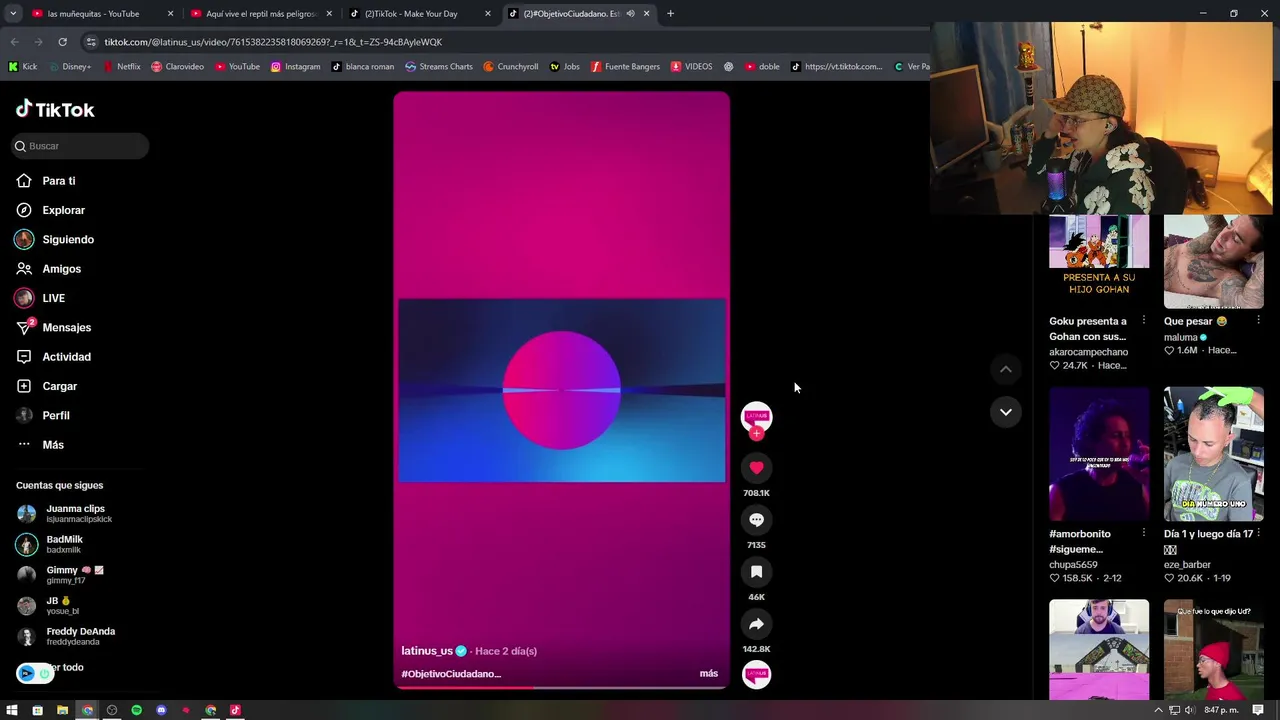Screen dimensions: 1280x720
Task: Open Discord from the taskbar
Action: coord(161,710)
